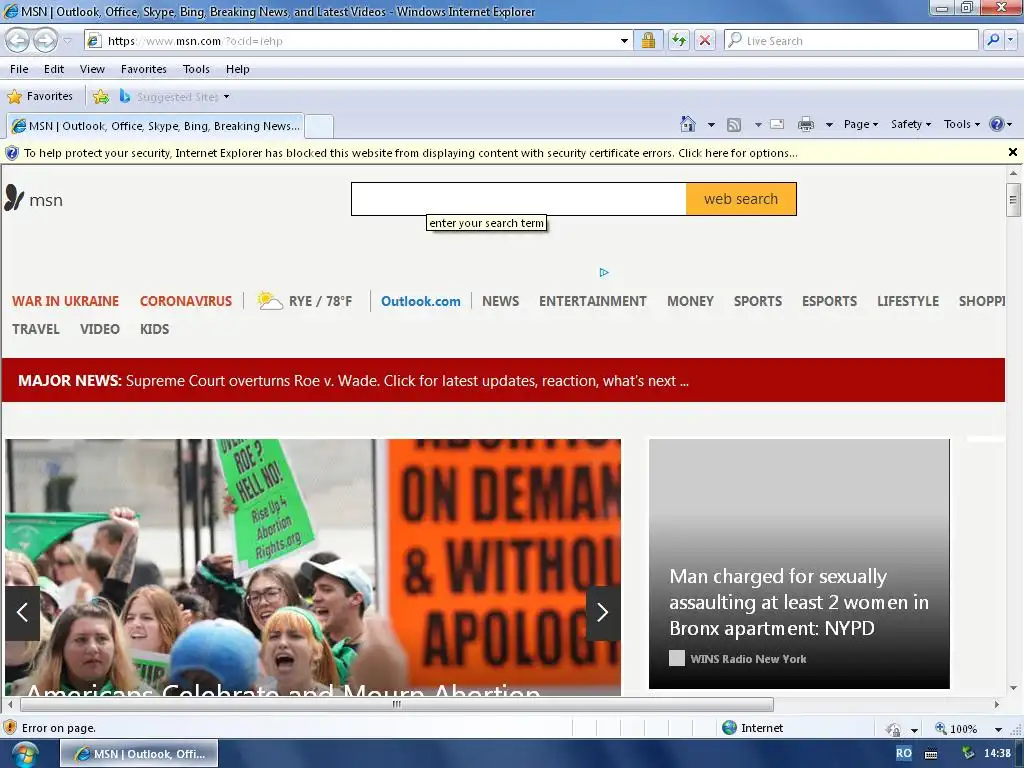Click the Read Mail icon
This screenshot has height=768, width=1024.
(777, 124)
